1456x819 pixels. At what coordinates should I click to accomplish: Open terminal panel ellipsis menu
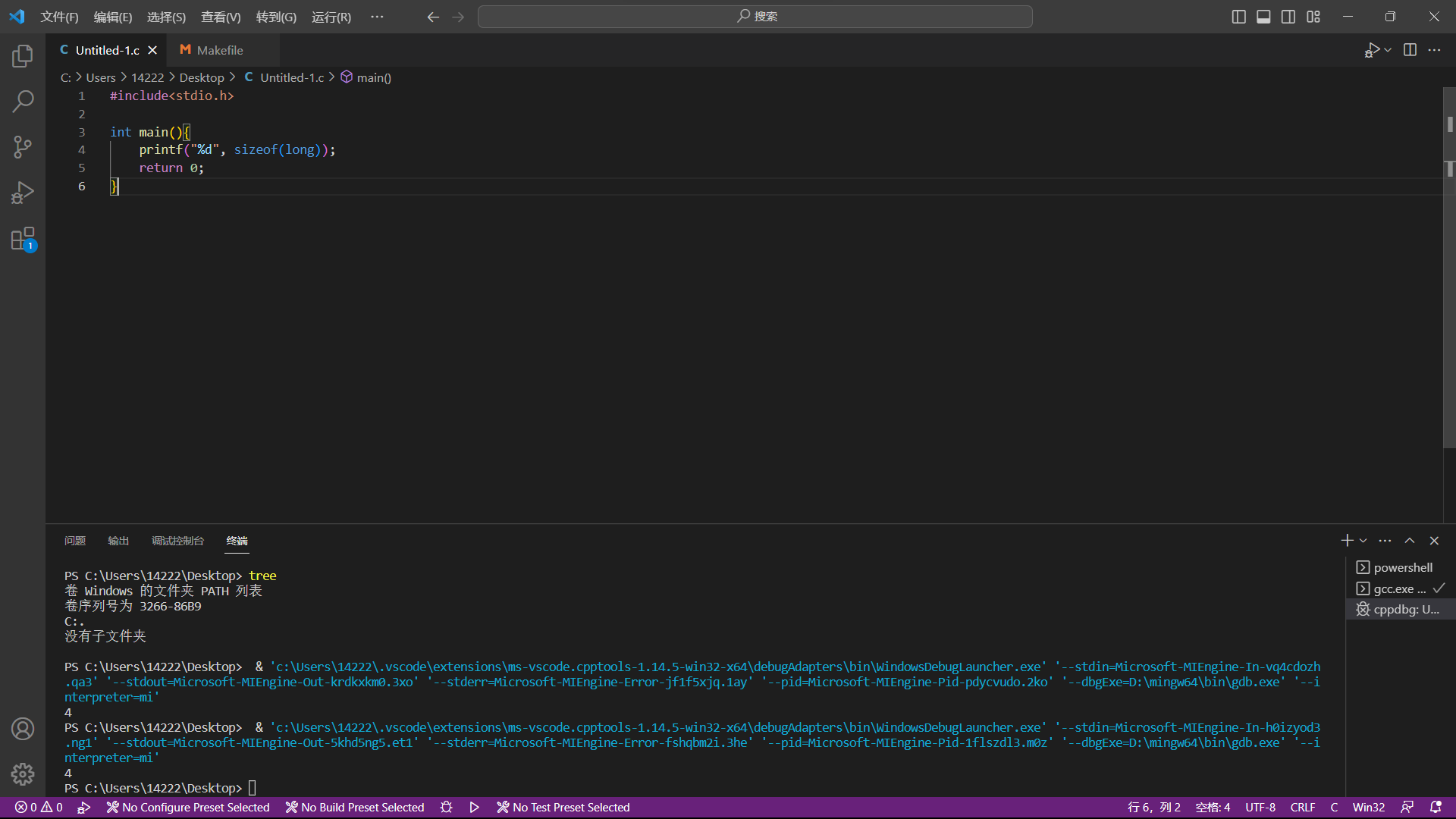coord(1385,541)
